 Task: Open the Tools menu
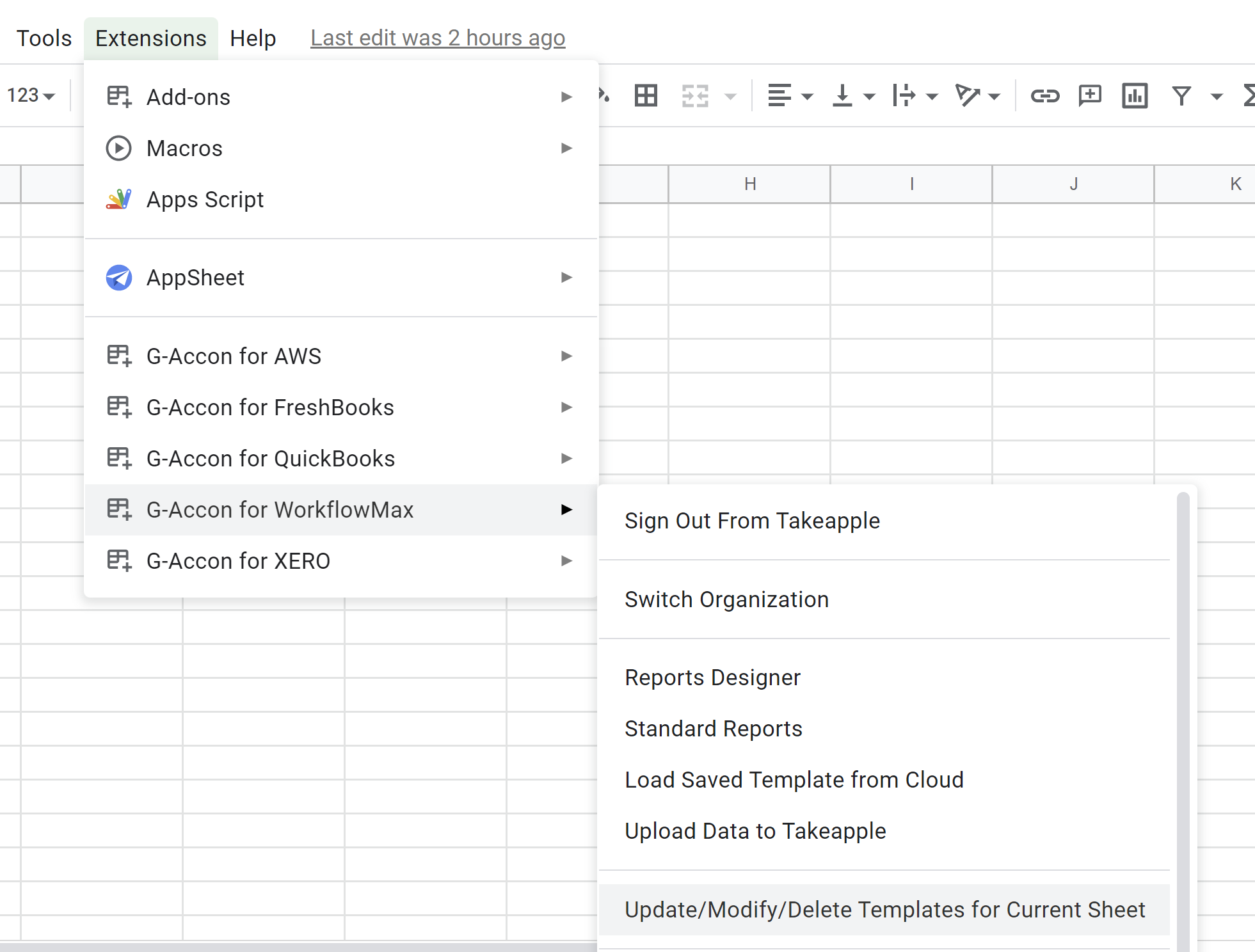pos(44,38)
